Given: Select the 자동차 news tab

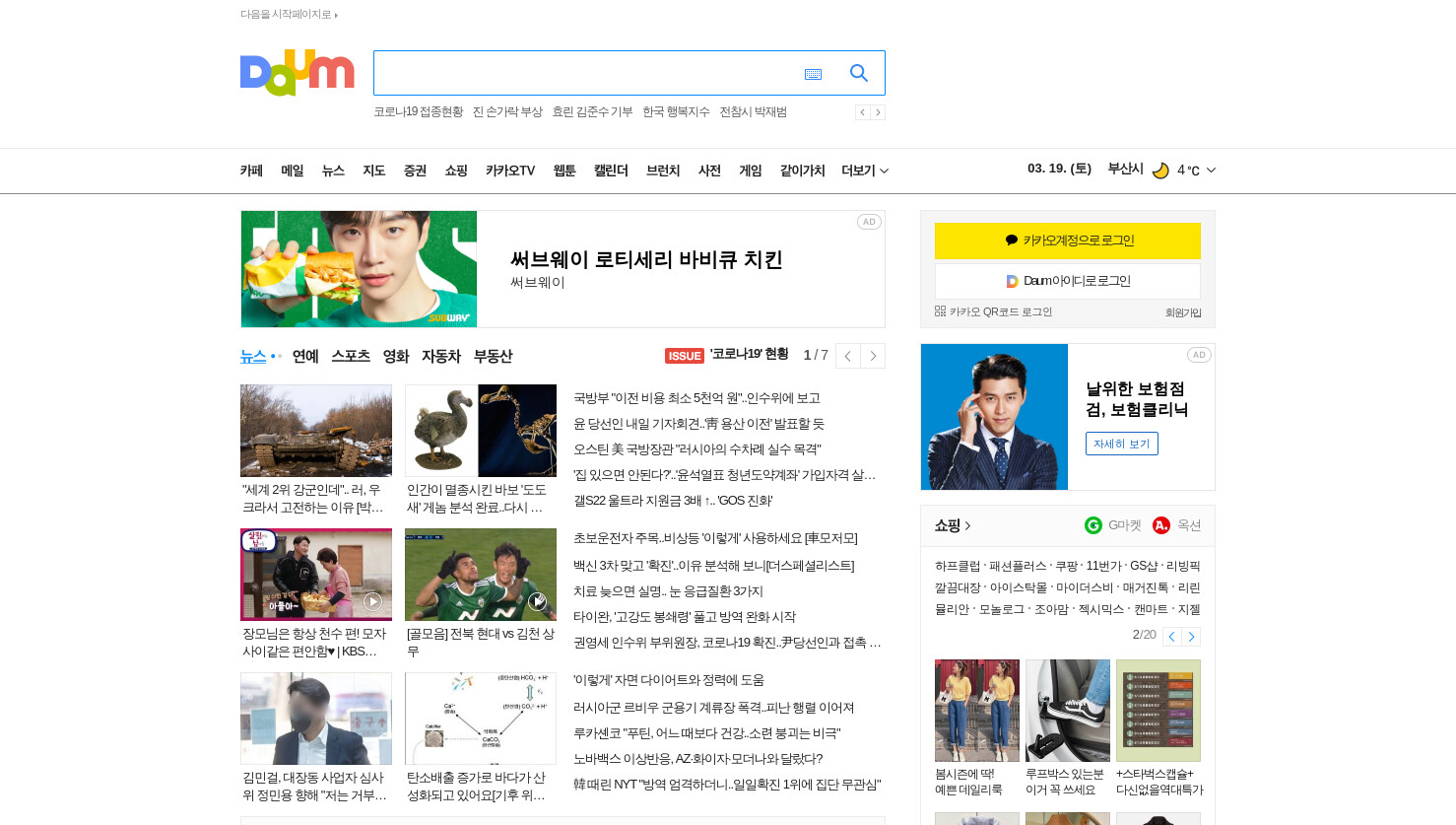Looking at the screenshot, I should coord(441,356).
